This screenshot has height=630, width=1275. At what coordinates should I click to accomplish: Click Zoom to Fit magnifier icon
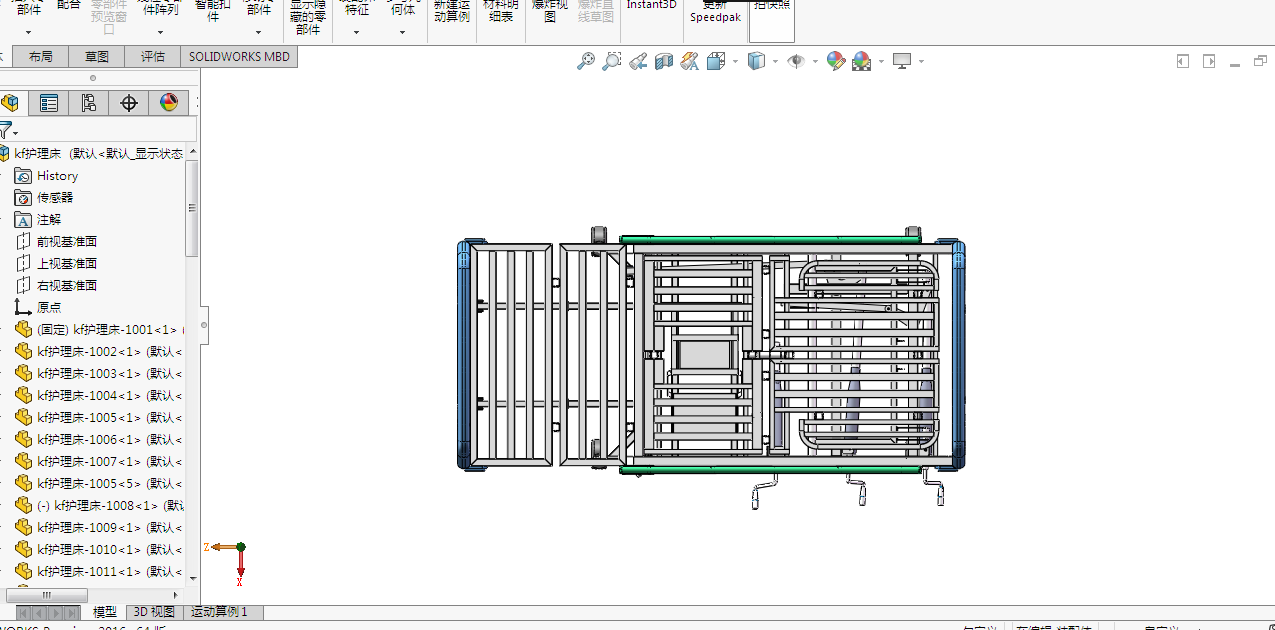point(586,62)
